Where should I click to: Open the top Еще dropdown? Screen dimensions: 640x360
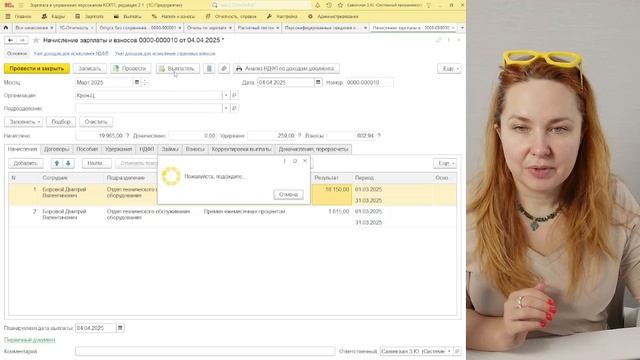point(449,69)
